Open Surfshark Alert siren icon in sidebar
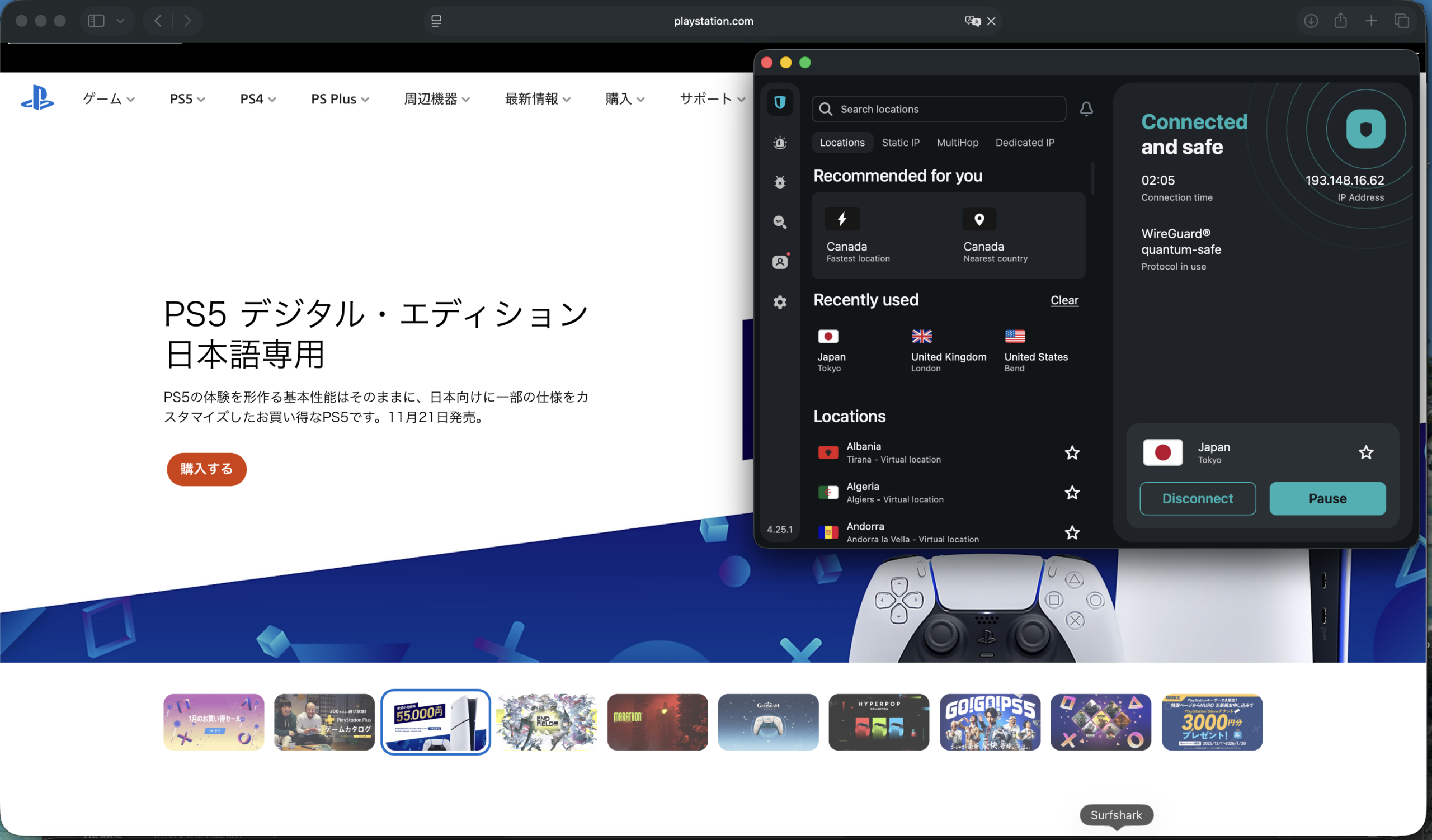This screenshot has width=1432, height=840. point(780,143)
